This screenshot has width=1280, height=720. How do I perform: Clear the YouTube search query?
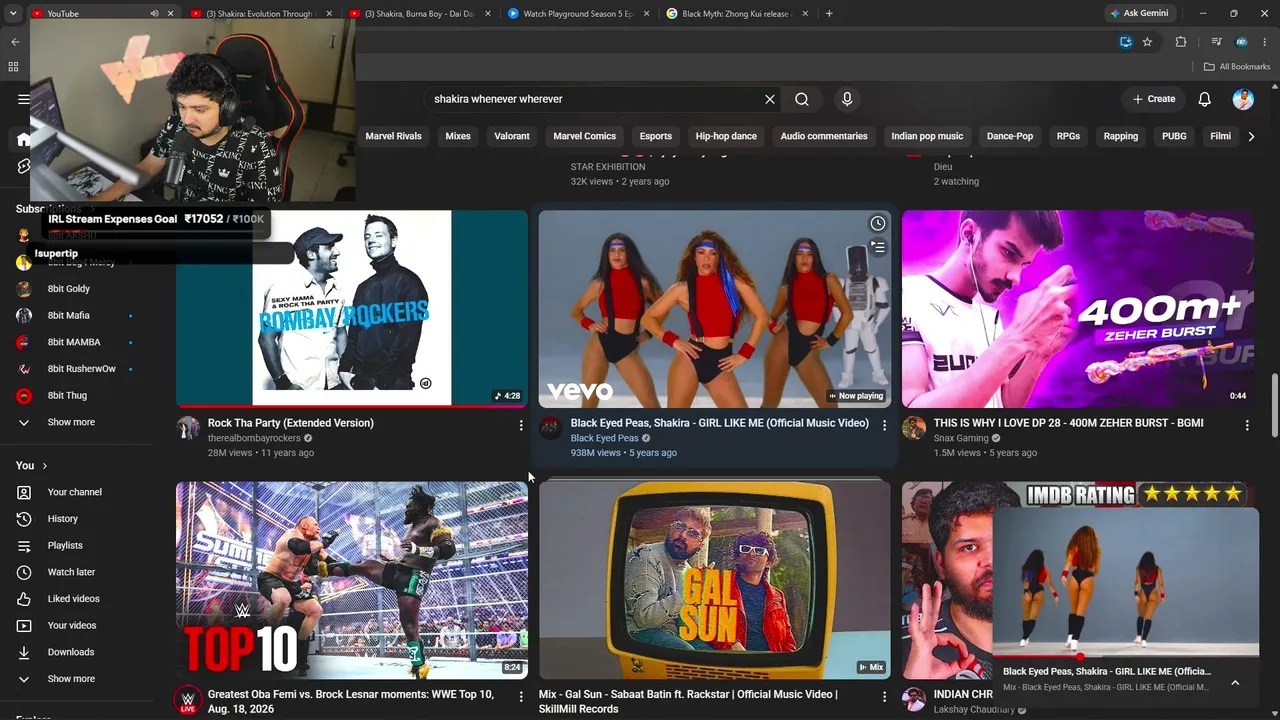click(770, 99)
